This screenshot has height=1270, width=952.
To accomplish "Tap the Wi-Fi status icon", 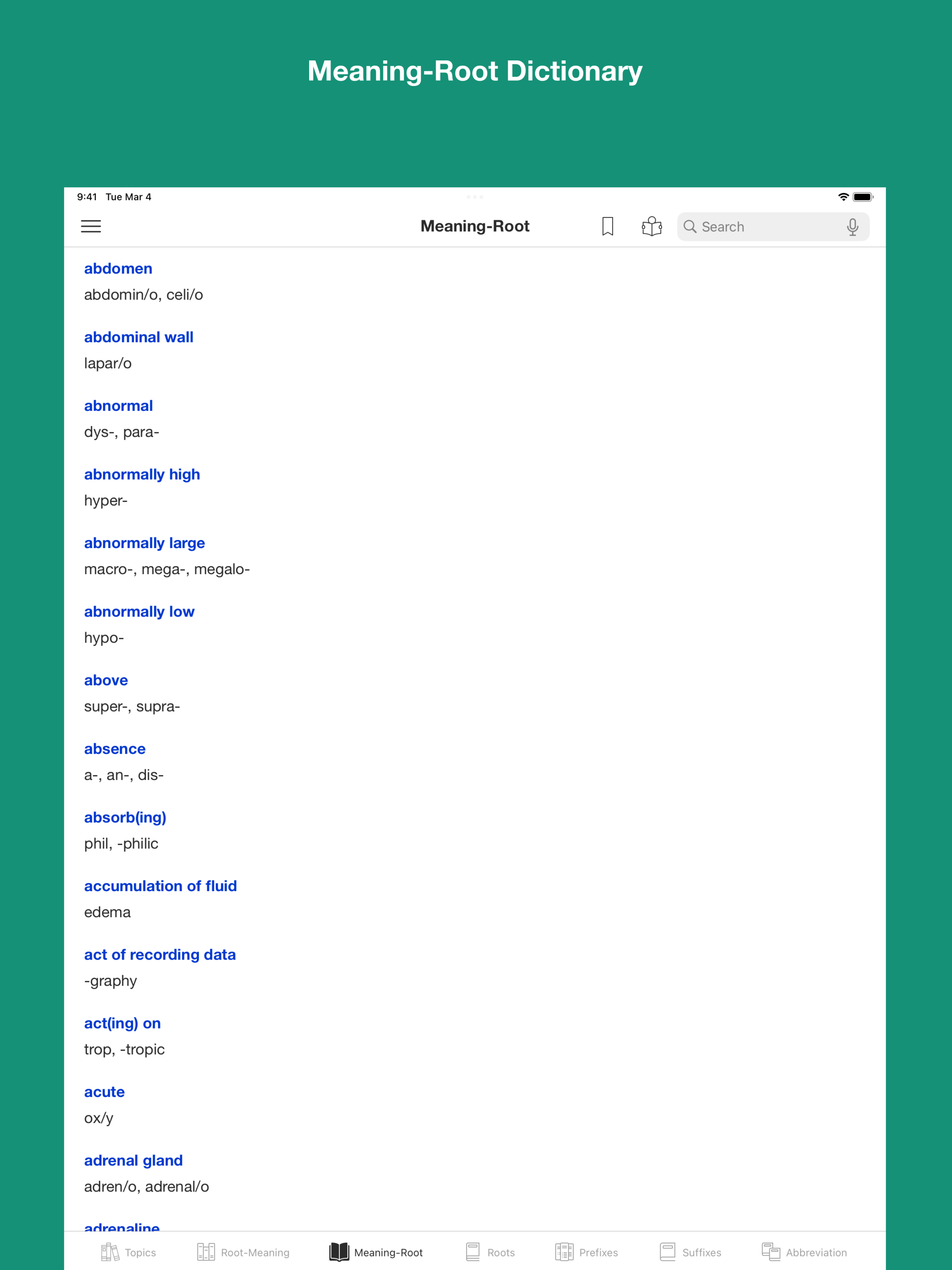I will (x=844, y=197).
